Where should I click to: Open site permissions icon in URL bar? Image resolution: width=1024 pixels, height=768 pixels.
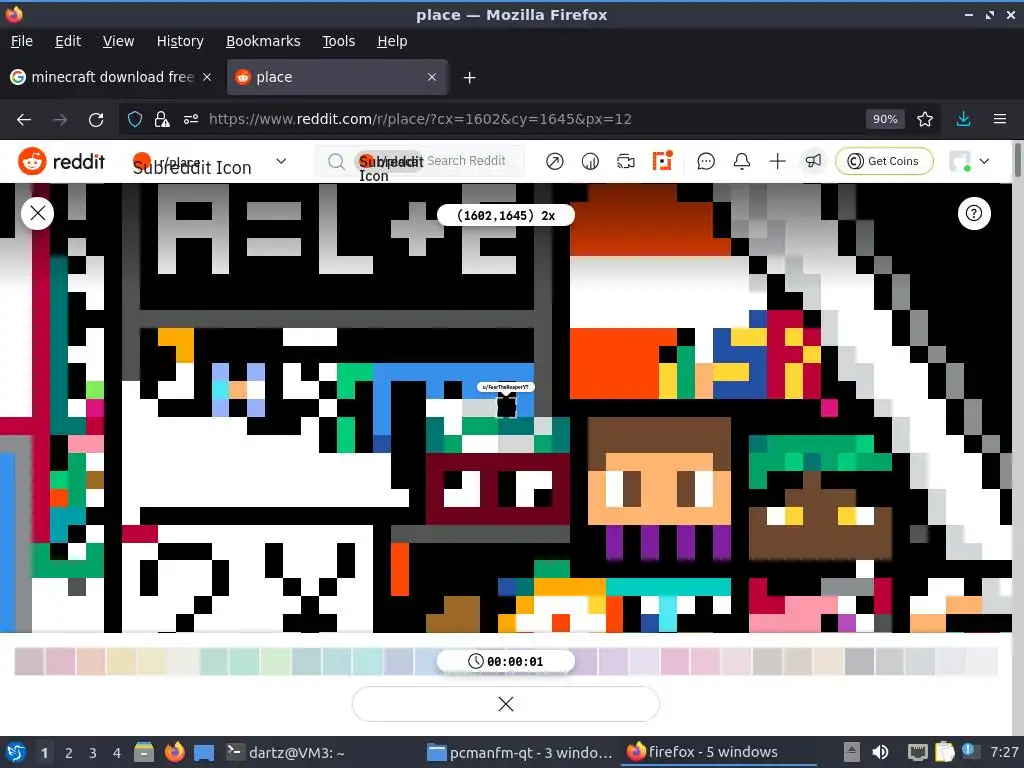pos(191,120)
